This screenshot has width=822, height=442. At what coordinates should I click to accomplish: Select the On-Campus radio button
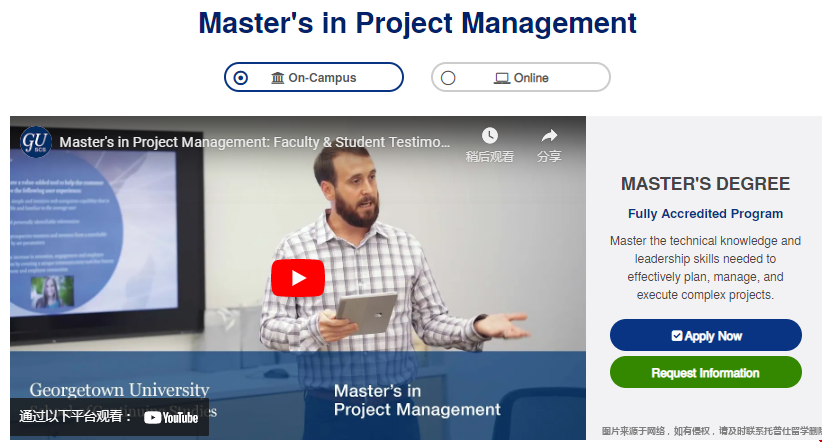(x=240, y=78)
